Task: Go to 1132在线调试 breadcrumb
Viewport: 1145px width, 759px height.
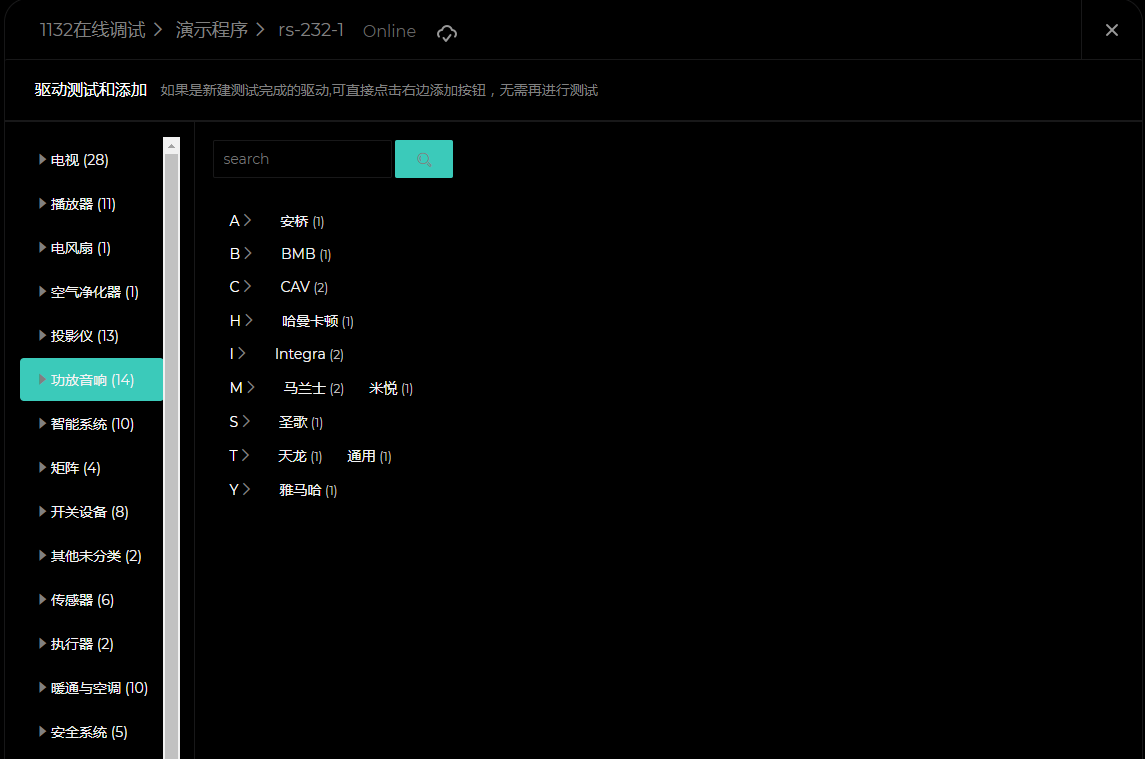Action: coord(93,30)
